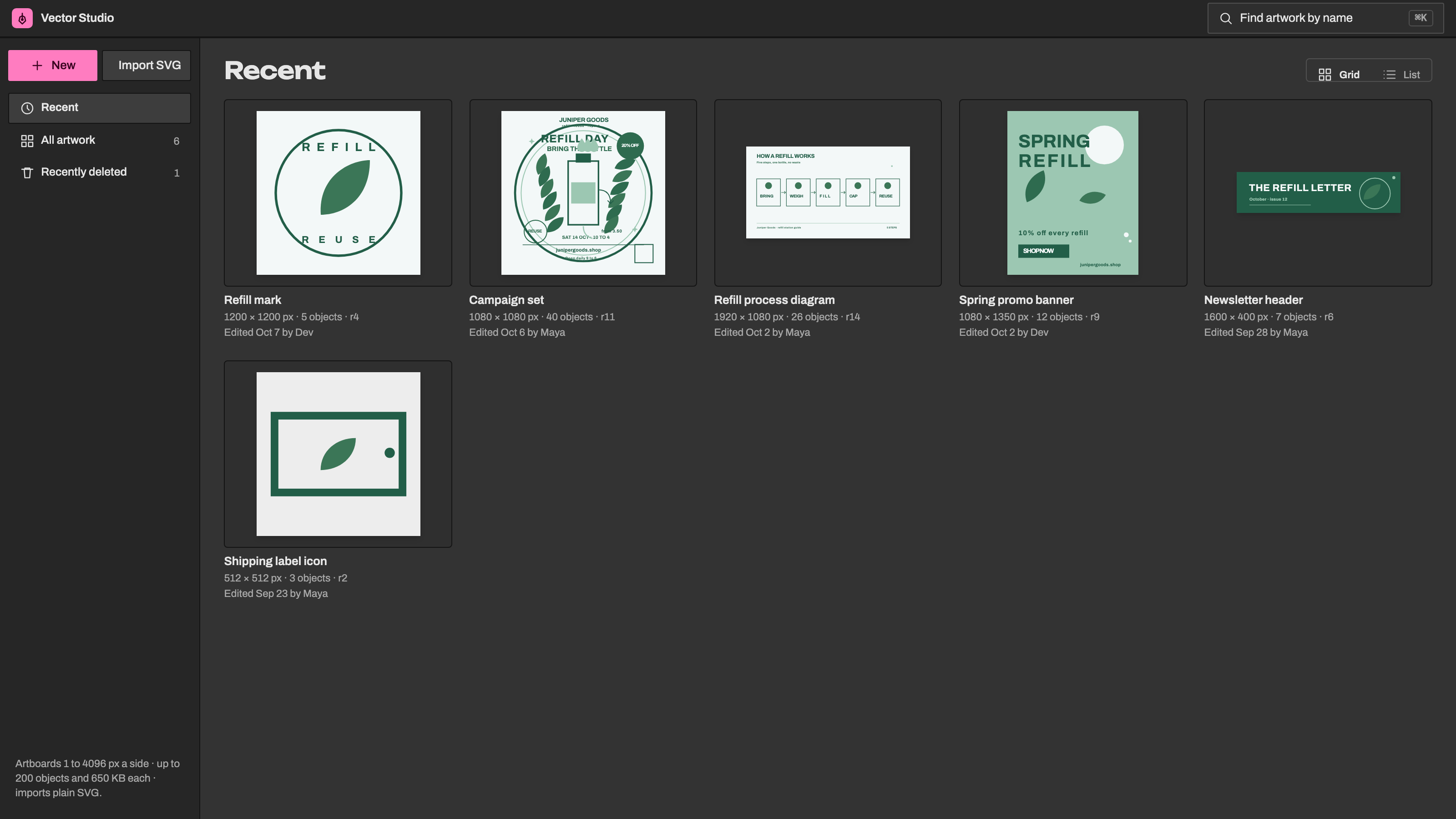The width and height of the screenshot is (1456, 819).
Task: Click the Refill mark title
Action: [x=253, y=300]
